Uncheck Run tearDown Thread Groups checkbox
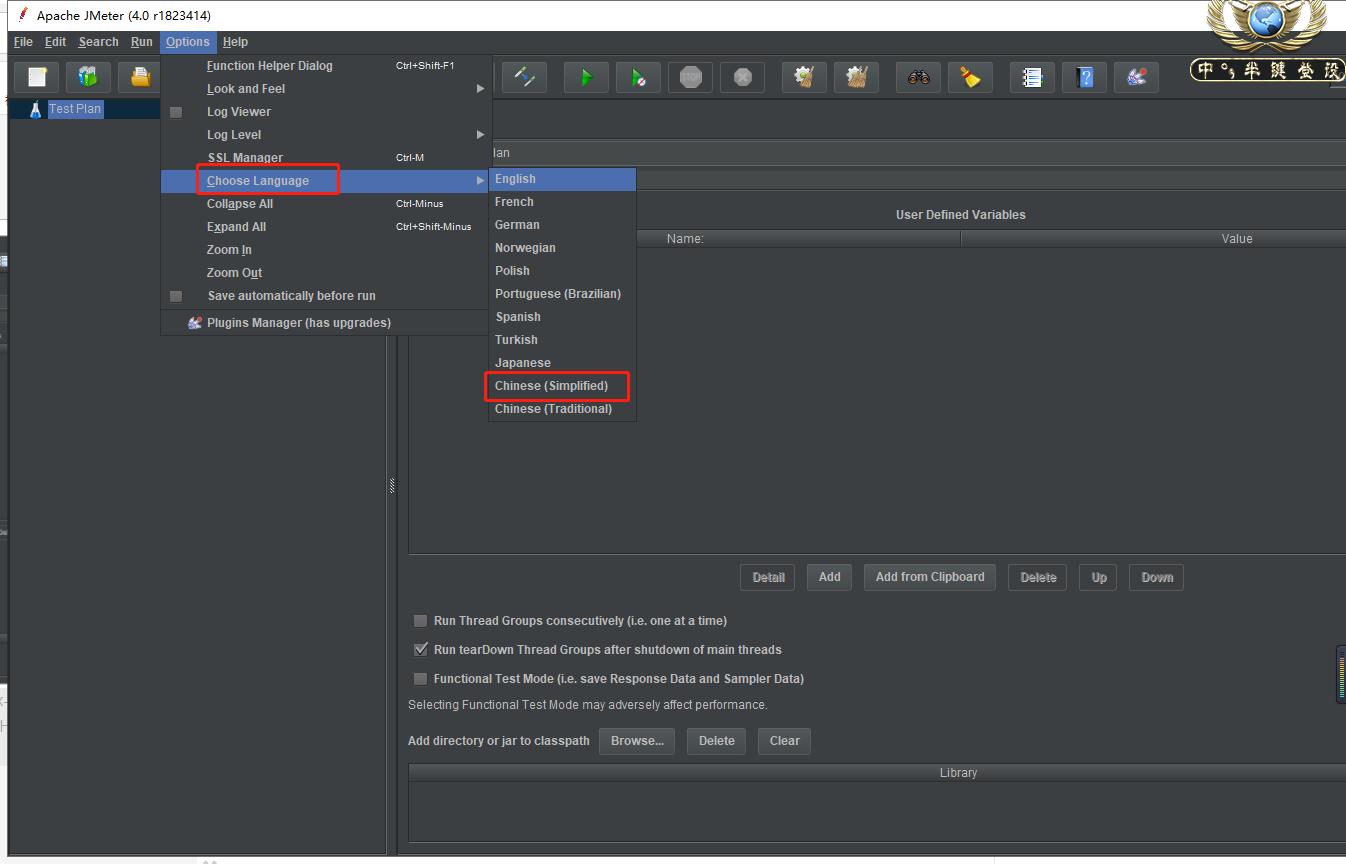This screenshot has height=864, width=1346. pos(421,650)
